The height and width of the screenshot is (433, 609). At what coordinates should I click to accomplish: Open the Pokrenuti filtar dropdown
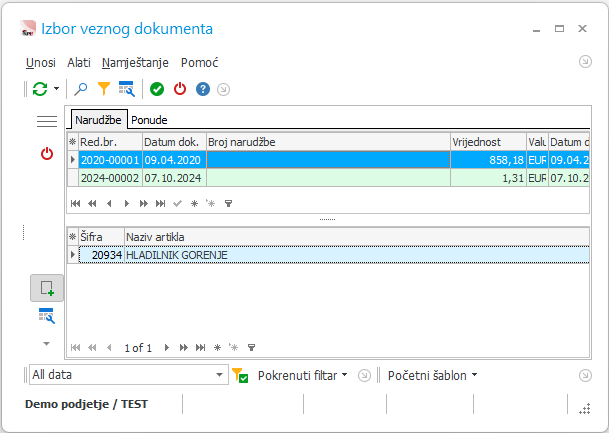click(x=303, y=376)
